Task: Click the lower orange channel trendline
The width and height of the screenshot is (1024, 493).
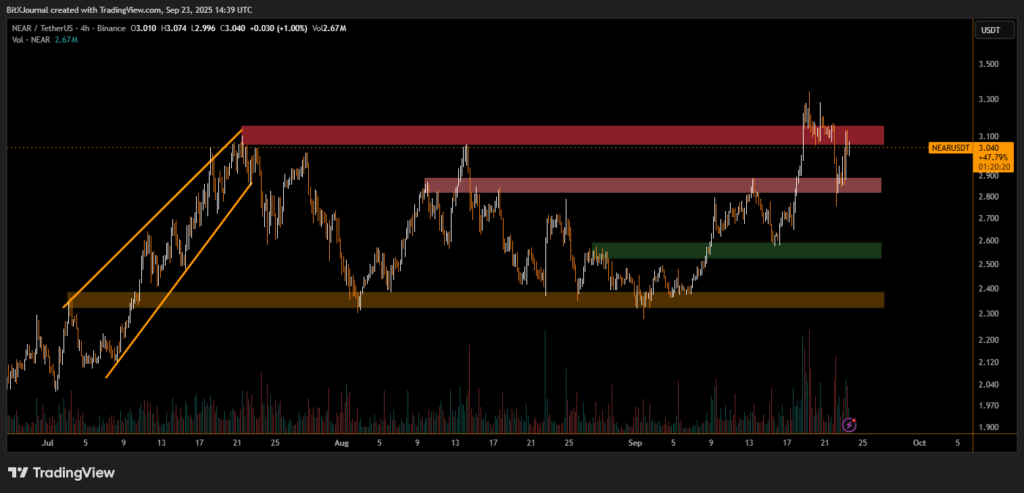Action: 178,280
